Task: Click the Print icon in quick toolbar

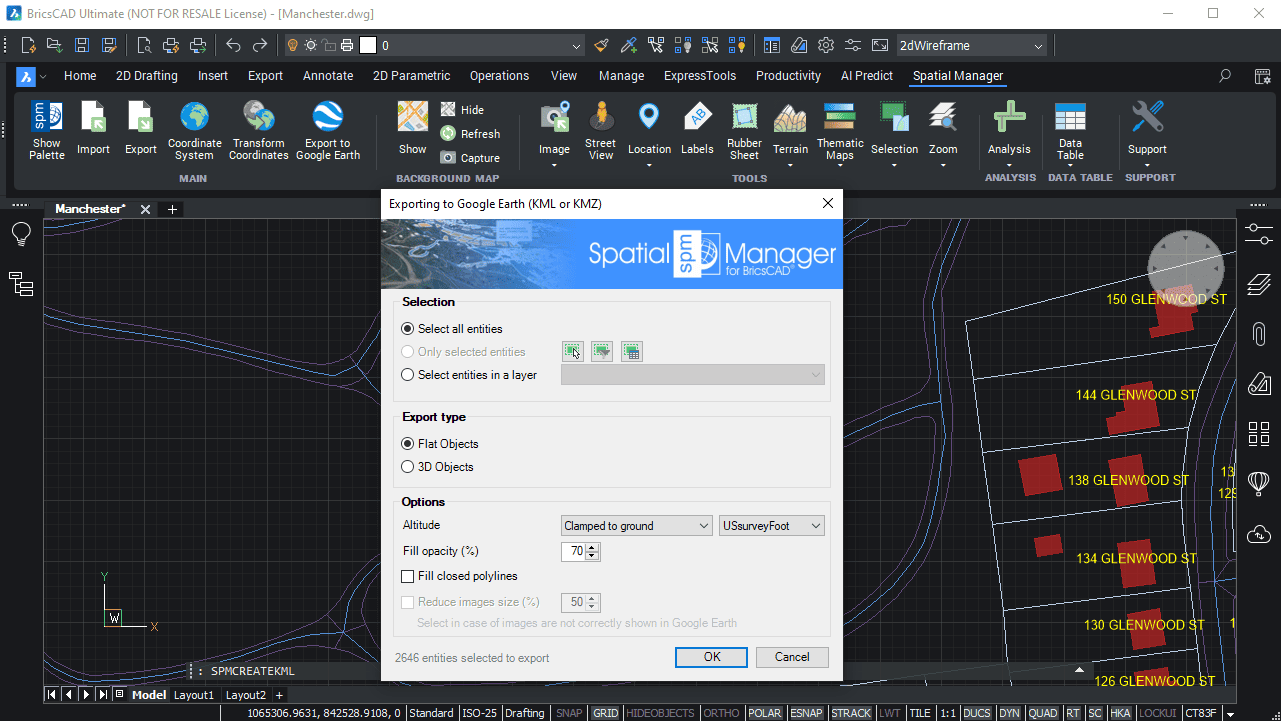Action: [x=170, y=45]
